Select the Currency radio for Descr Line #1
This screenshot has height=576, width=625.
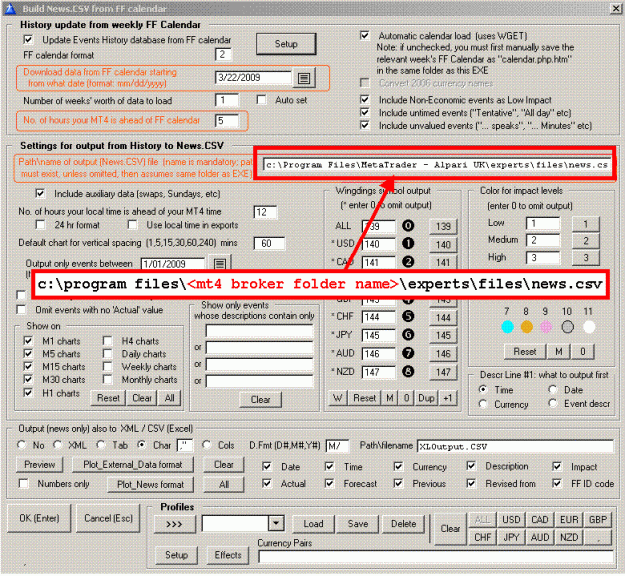483,404
